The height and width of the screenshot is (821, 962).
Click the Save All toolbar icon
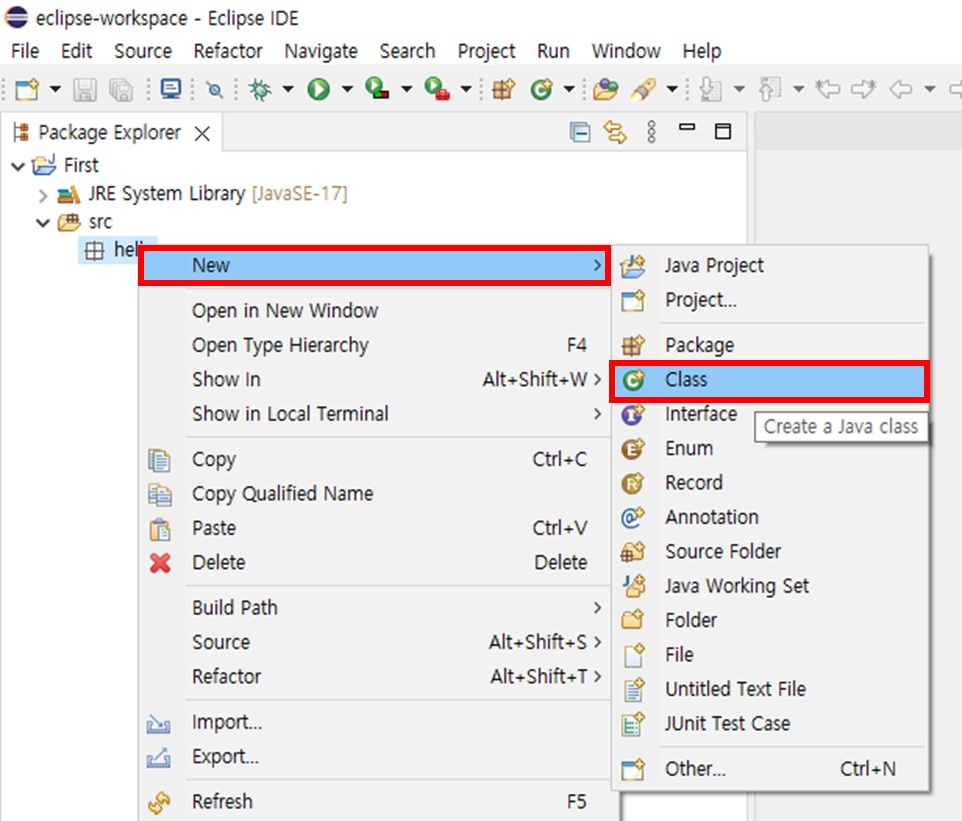click(121, 90)
